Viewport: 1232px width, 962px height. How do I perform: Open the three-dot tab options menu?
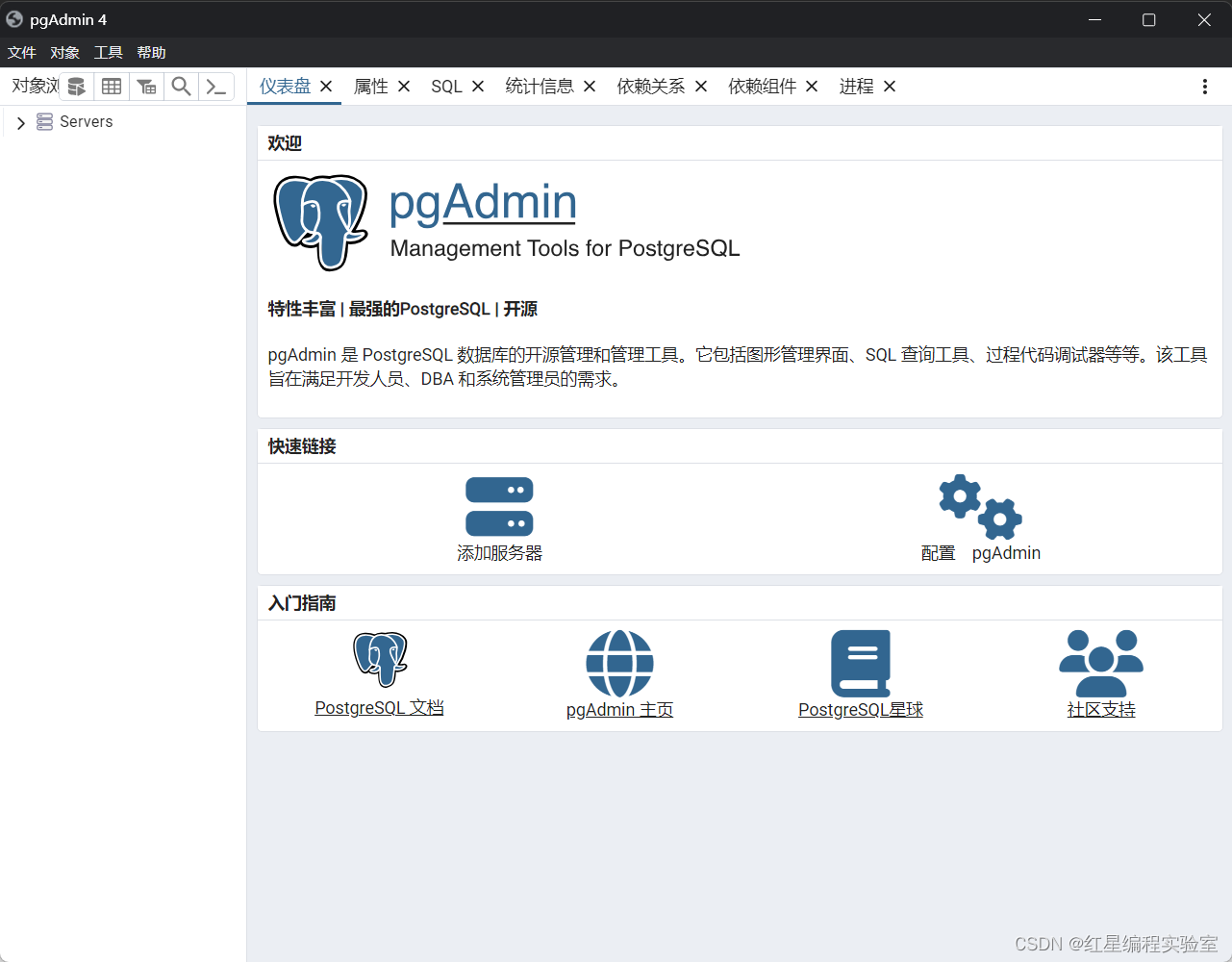pos(1205,87)
